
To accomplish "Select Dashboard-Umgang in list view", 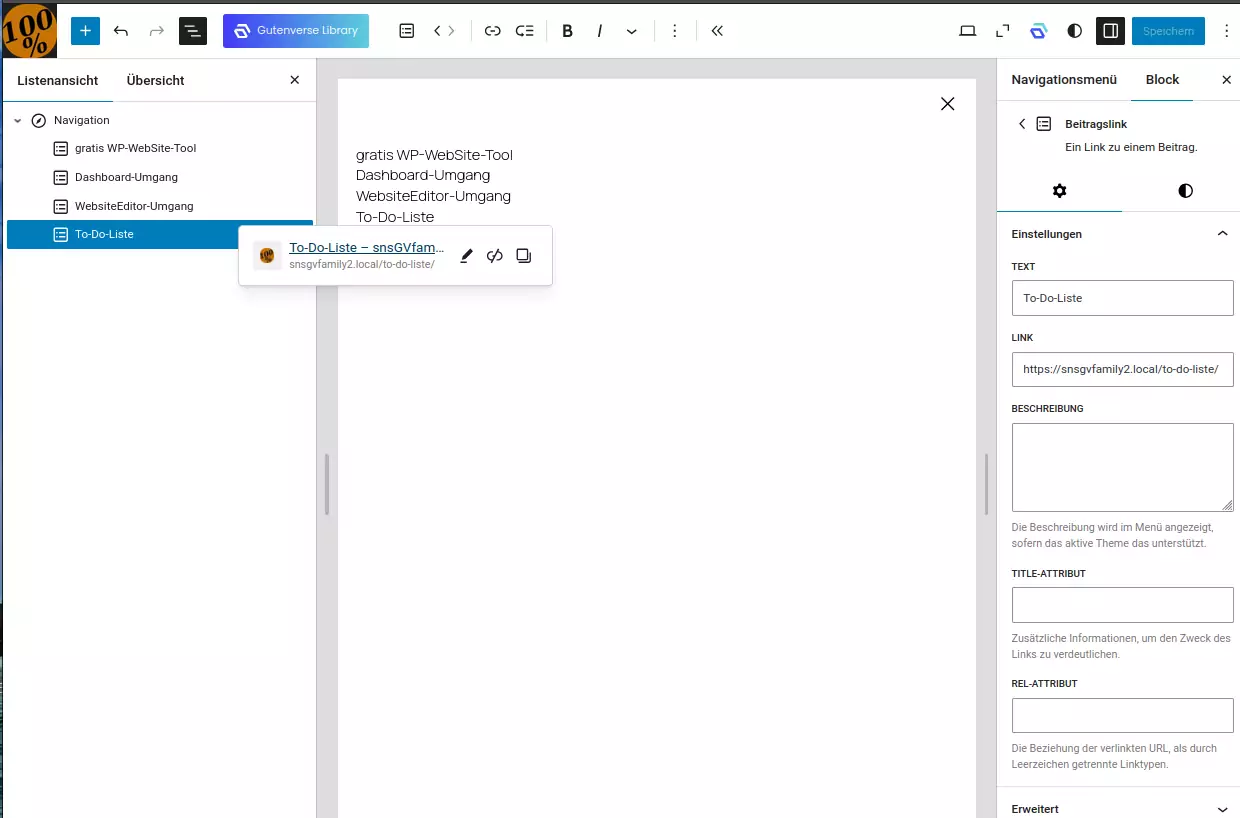I will tap(126, 177).
